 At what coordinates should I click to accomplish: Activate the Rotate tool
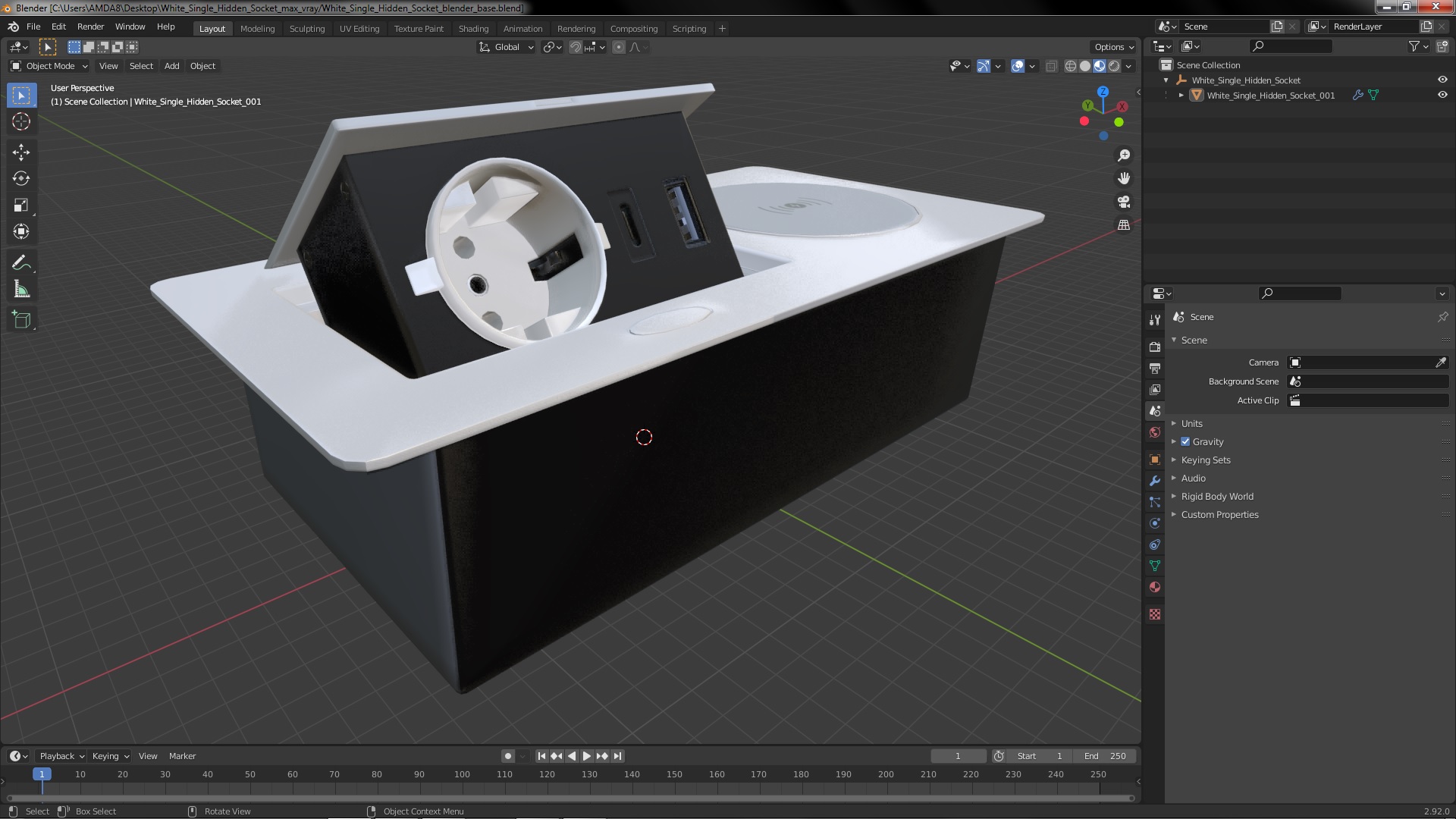[x=21, y=179]
